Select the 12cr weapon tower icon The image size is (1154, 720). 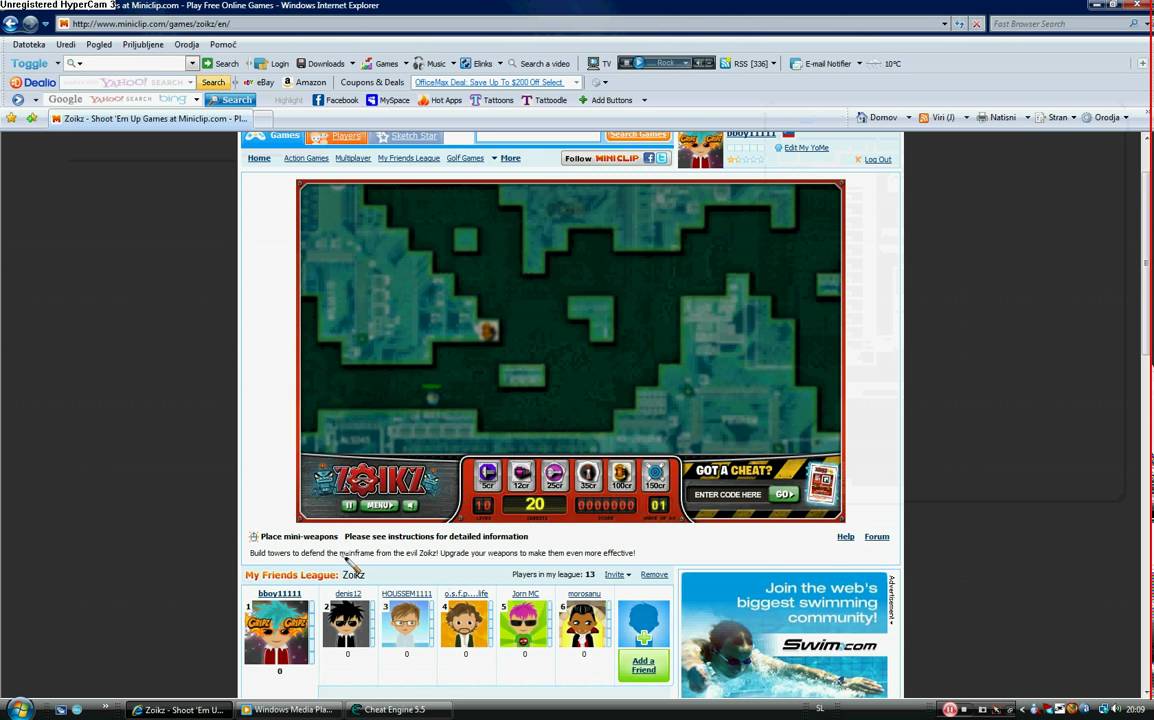click(x=521, y=475)
